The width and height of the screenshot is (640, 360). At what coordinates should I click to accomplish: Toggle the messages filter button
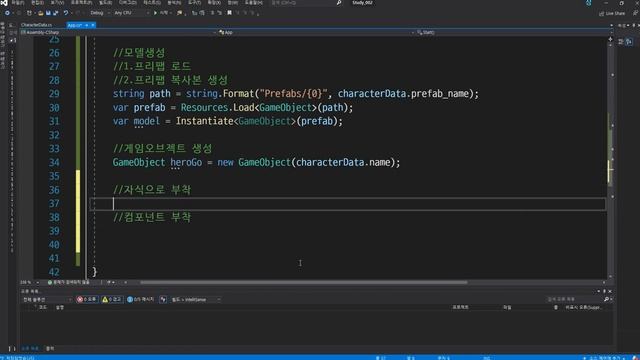(140, 300)
